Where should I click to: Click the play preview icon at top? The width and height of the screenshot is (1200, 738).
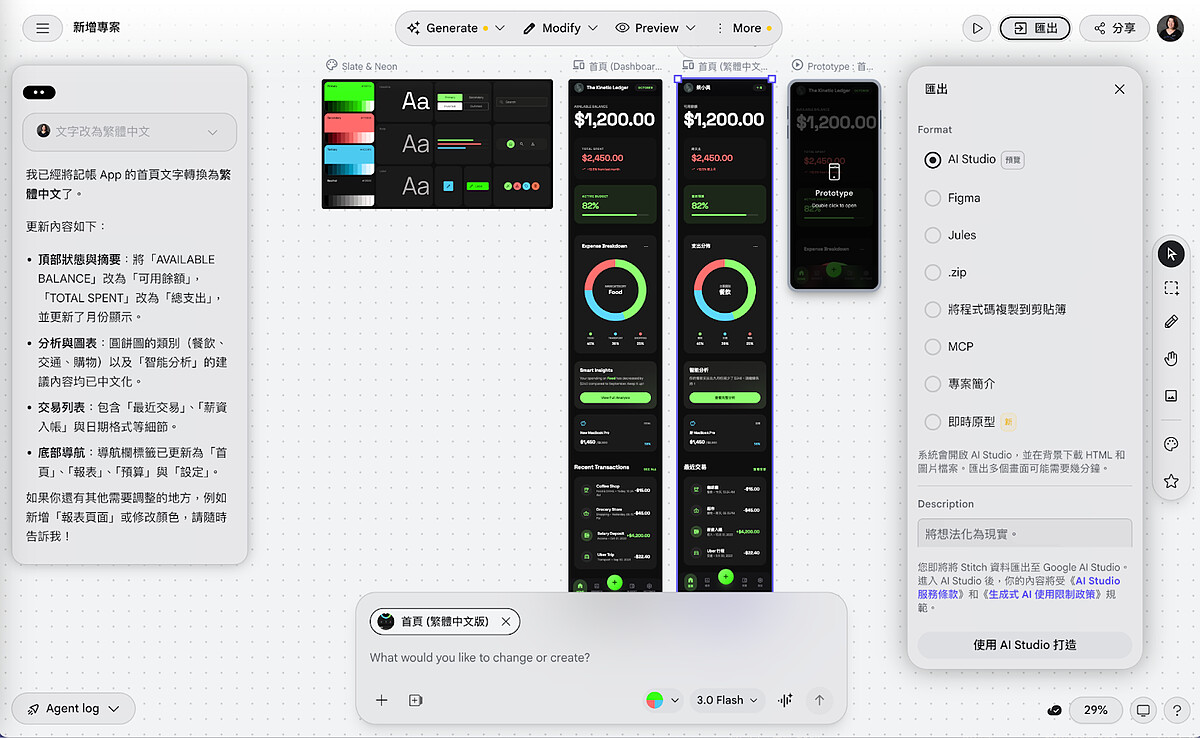(977, 28)
